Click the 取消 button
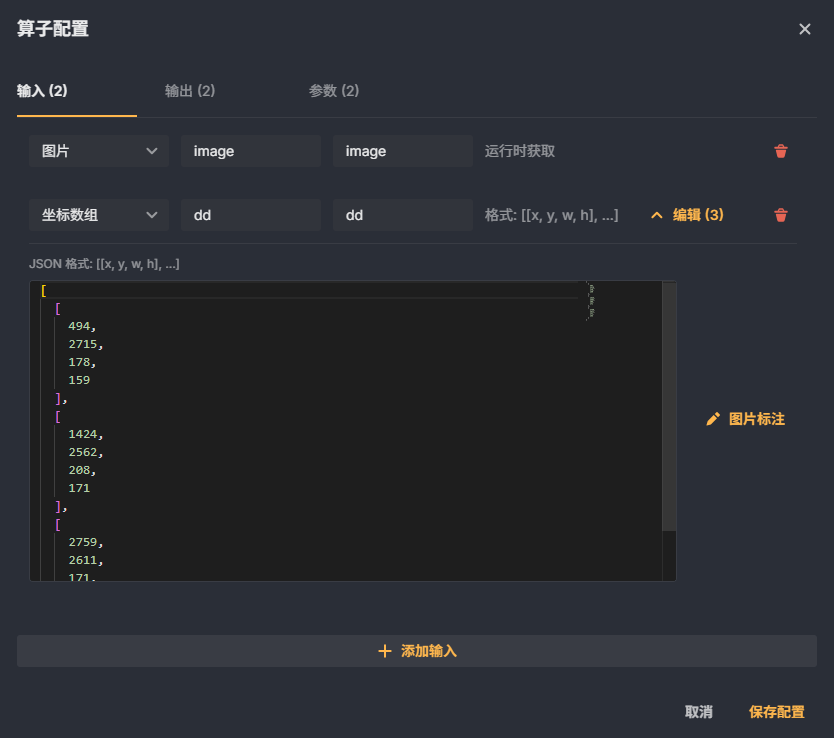This screenshot has height=738, width=834. pos(698,712)
